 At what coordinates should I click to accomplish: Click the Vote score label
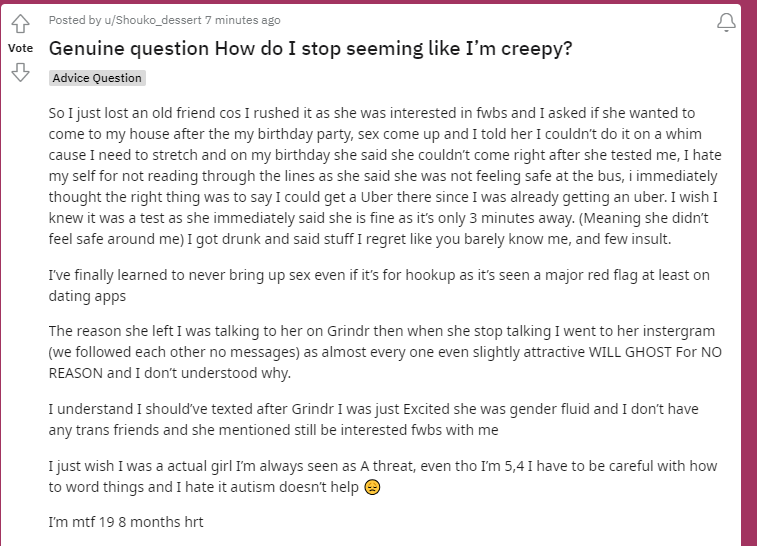[x=20, y=48]
